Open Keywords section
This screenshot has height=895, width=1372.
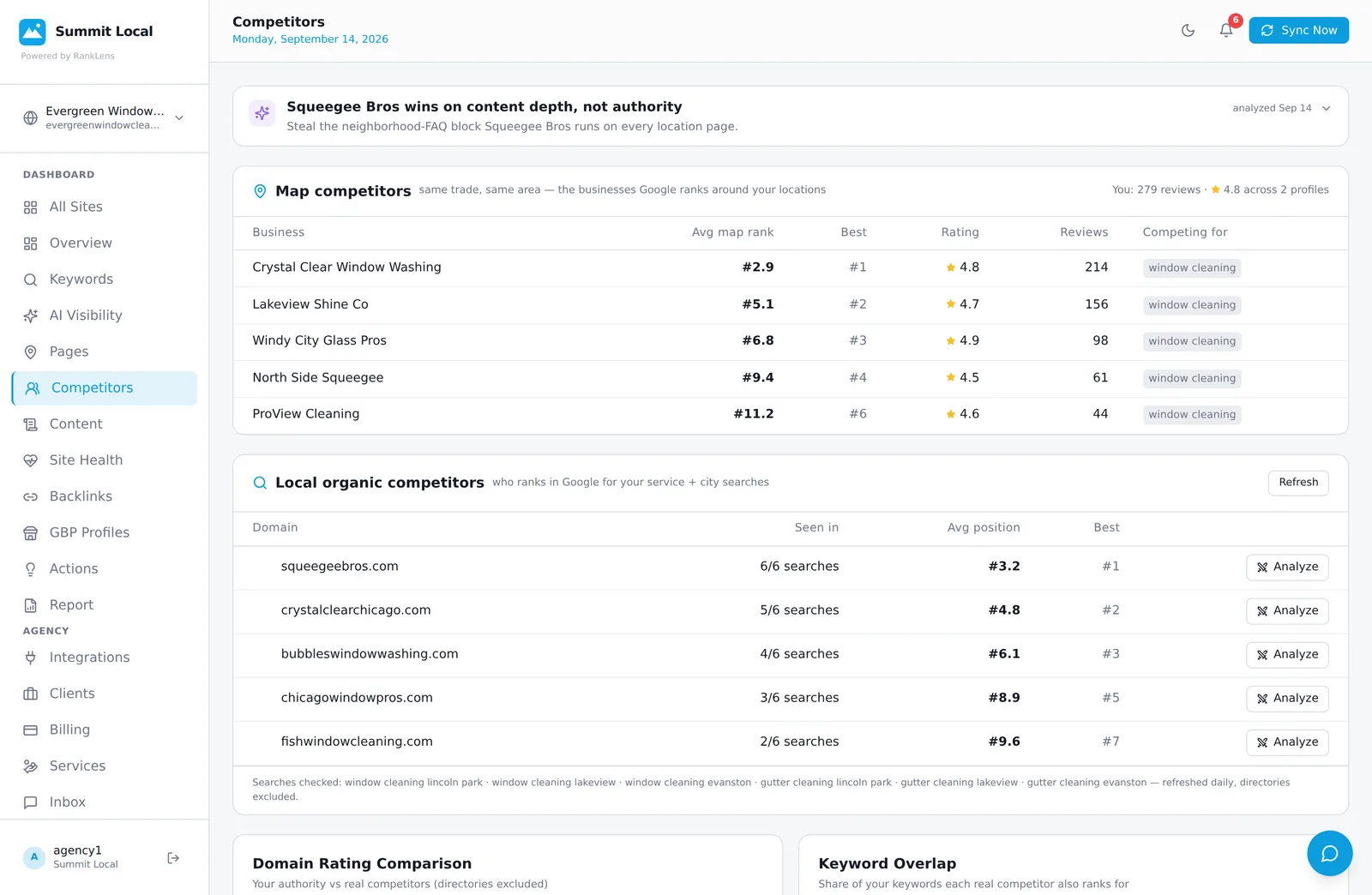coord(104,279)
